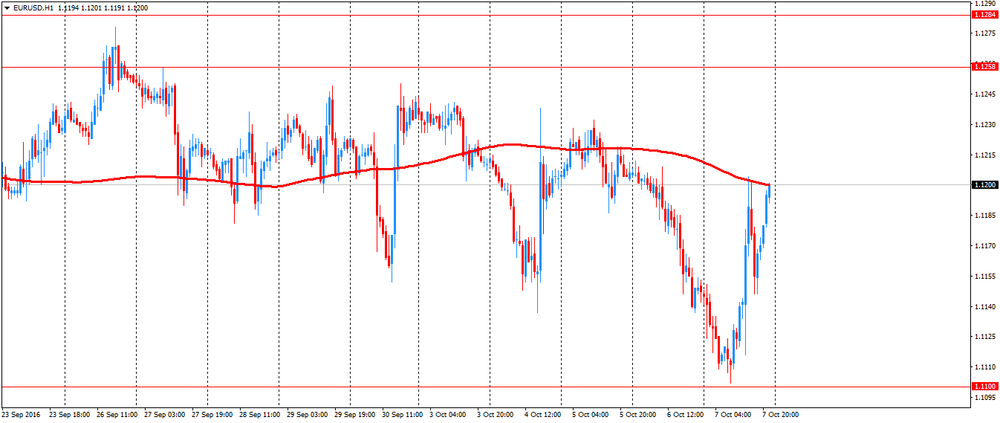
Task: Click the 5 Oct 04:00 time label
Action: [x=588, y=413]
